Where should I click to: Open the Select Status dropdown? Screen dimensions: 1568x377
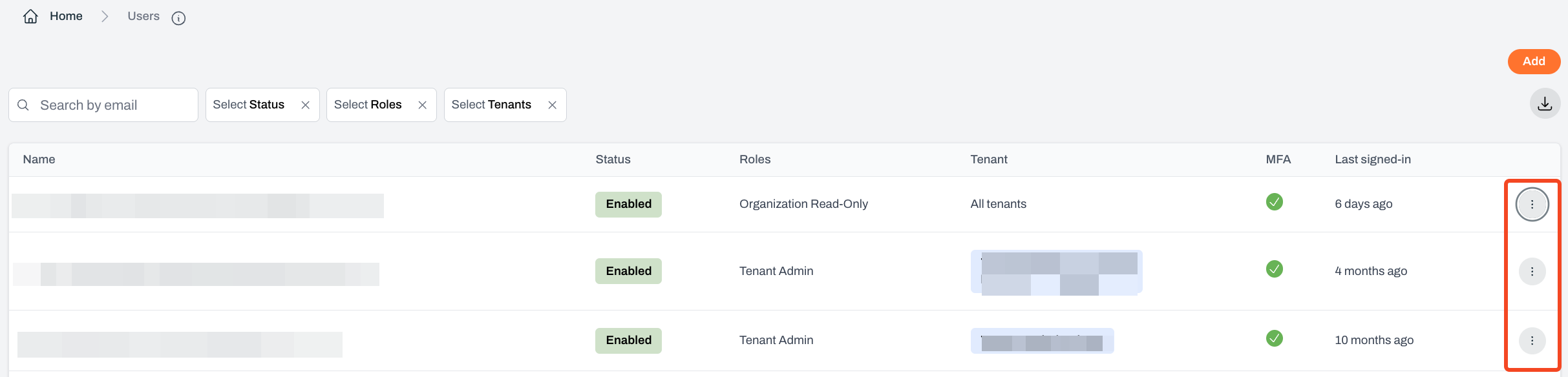pyautogui.click(x=249, y=105)
